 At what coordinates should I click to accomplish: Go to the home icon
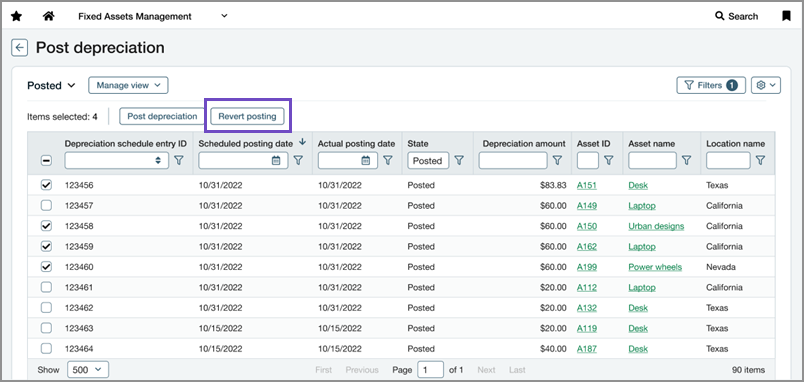pyautogui.click(x=48, y=16)
